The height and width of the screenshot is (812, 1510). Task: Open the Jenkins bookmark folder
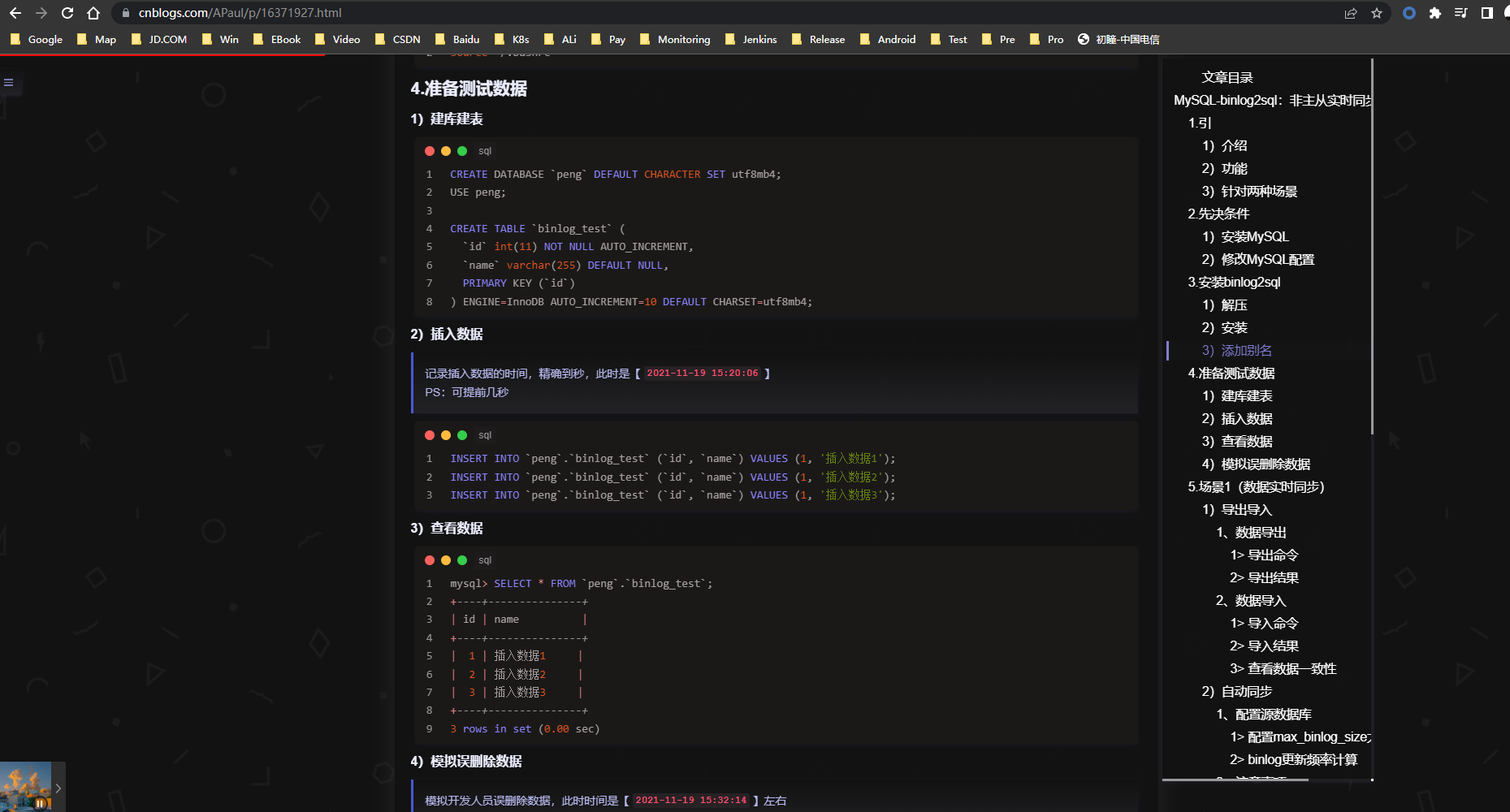pyautogui.click(x=751, y=39)
